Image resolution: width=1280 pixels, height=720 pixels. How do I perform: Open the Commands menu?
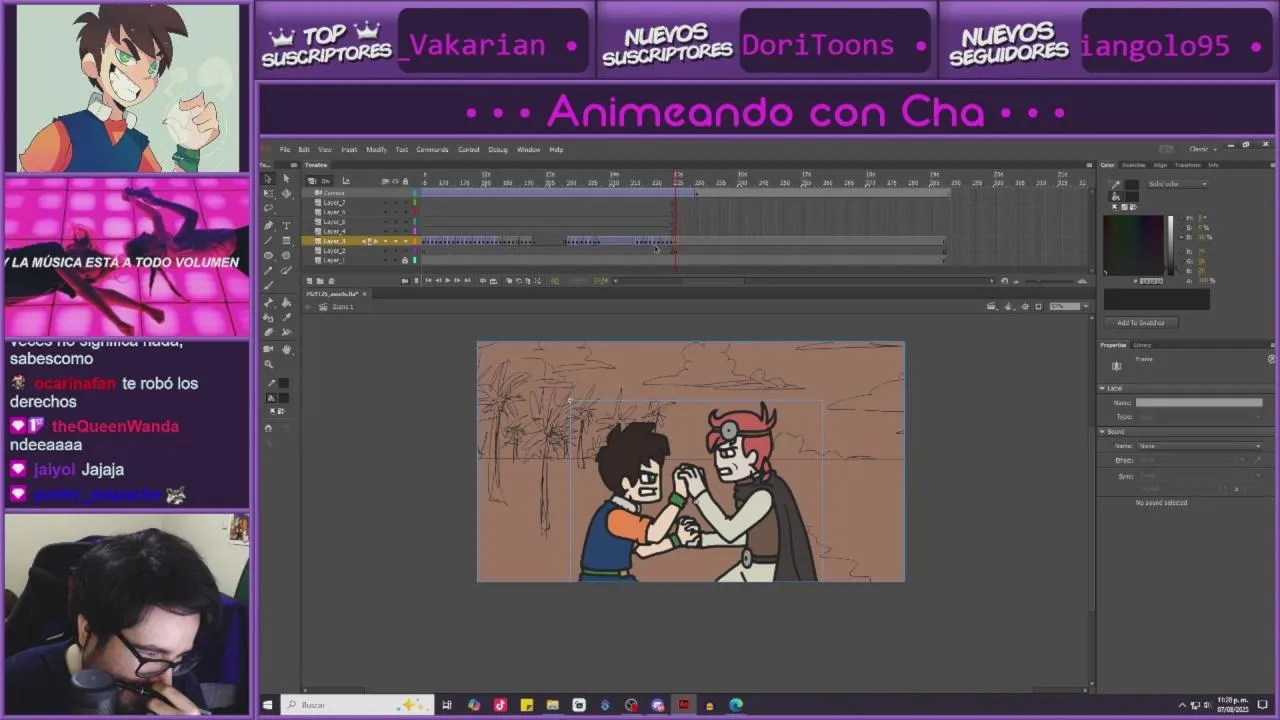[x=432, y=149]
